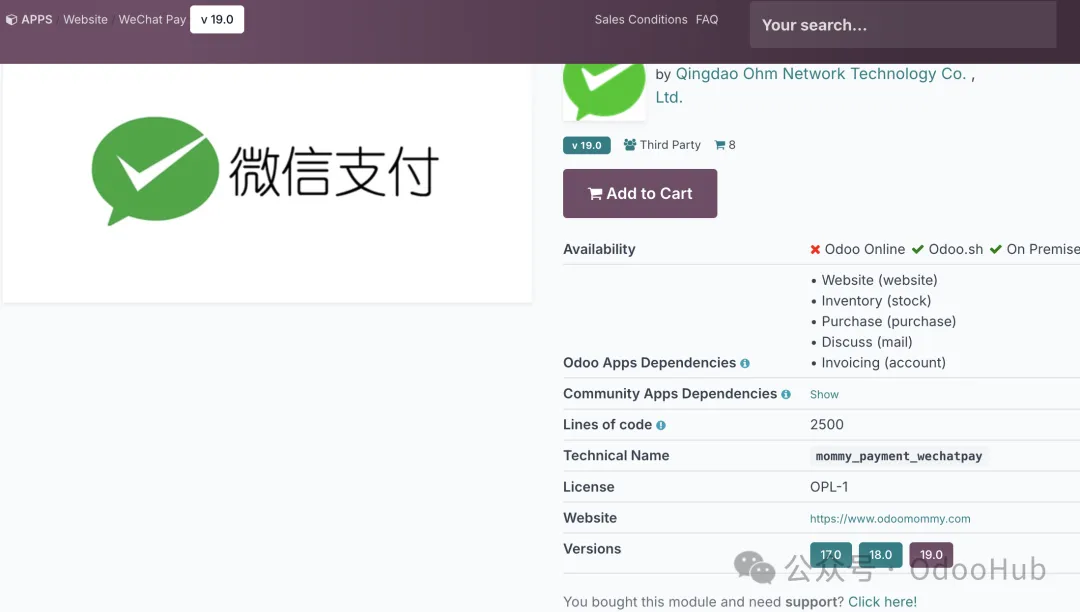Open Sales Conditions page
Image resolution: width=1080 pixels, height=612 pixels.
click(x=641, y=19)
